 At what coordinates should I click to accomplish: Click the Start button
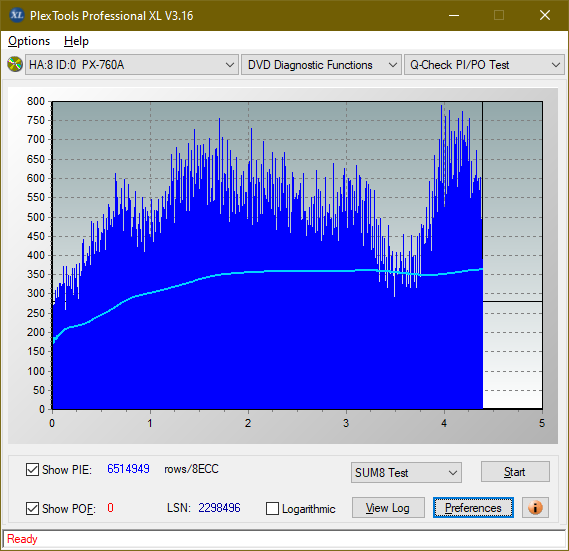coord(515,472)
